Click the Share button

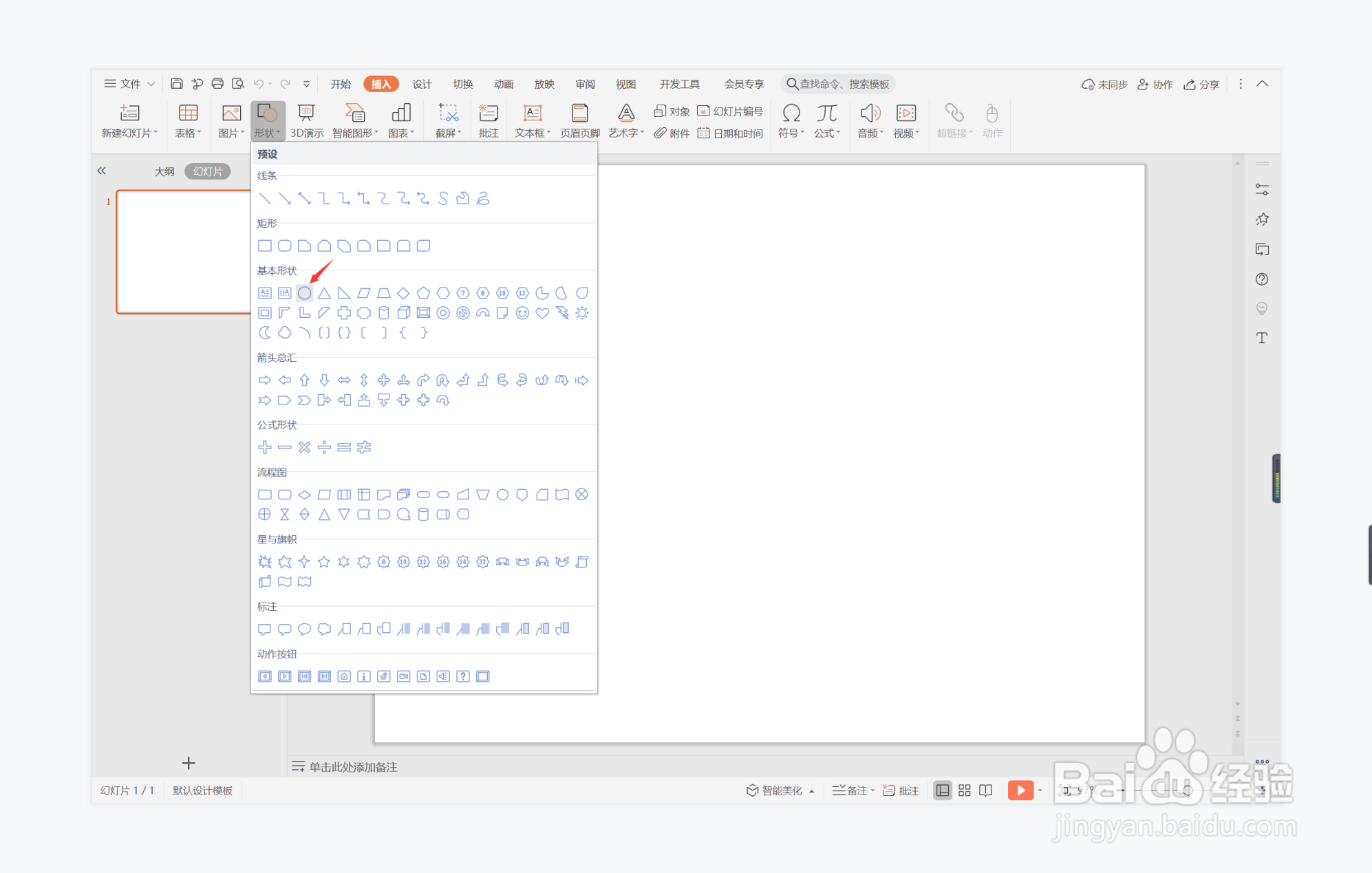coord(1201,84)
